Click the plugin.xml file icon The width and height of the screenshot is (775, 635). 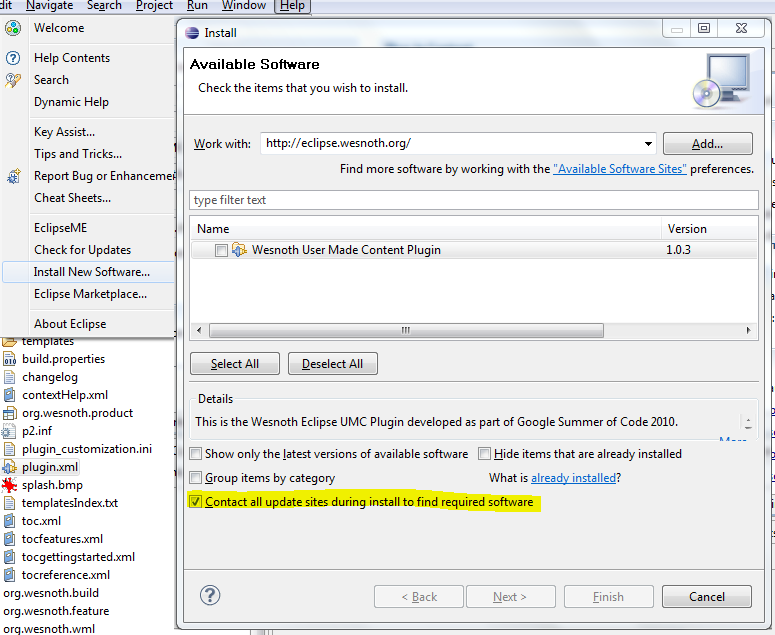(x=9, y=467)
